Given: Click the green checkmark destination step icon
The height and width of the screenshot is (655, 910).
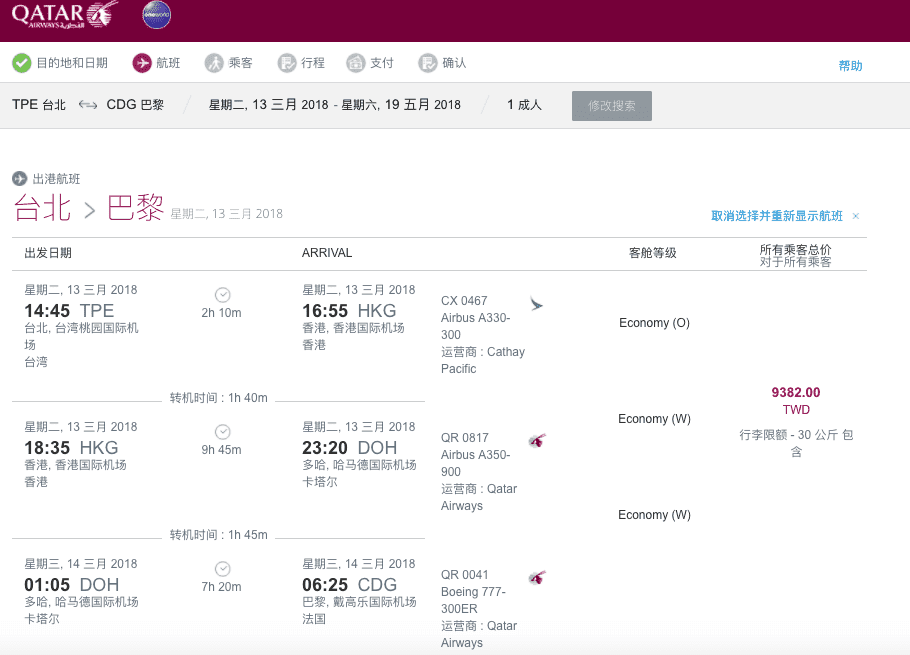Looking at the screenshot, I should click(x=22, y=63).
